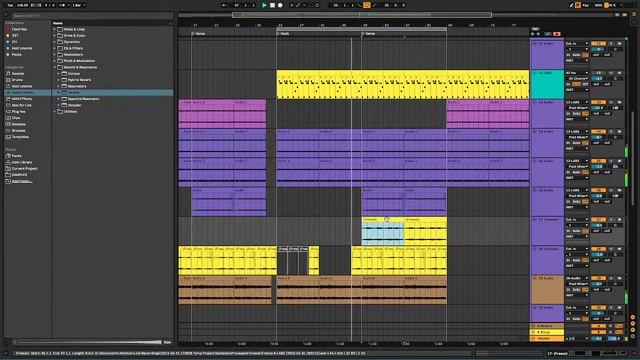The height and width of the screenshot is (360, 640).
Task: Toggle the Computer MIDI Keyboard icon
Action: pyautogui.click(x=578, y=5)
